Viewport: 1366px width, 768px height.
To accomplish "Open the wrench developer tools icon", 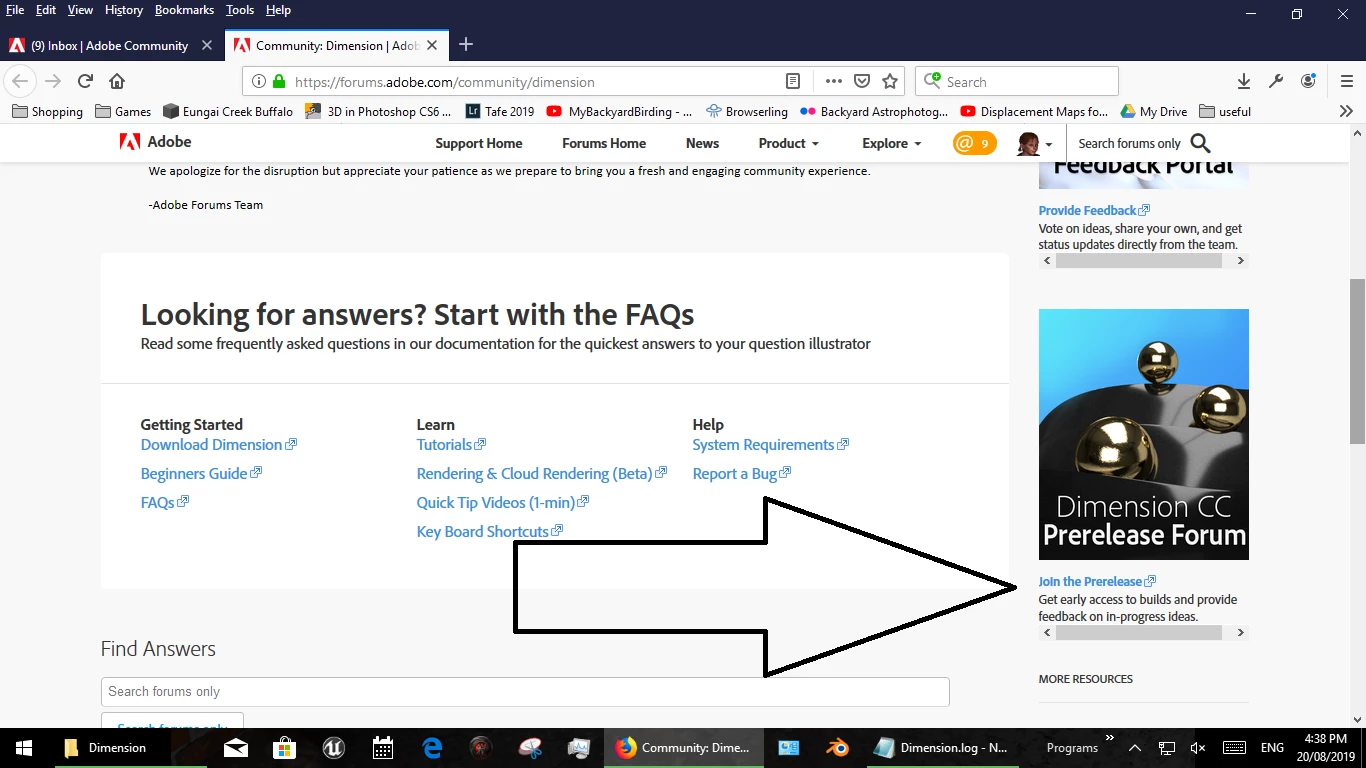I will 1276,81.
